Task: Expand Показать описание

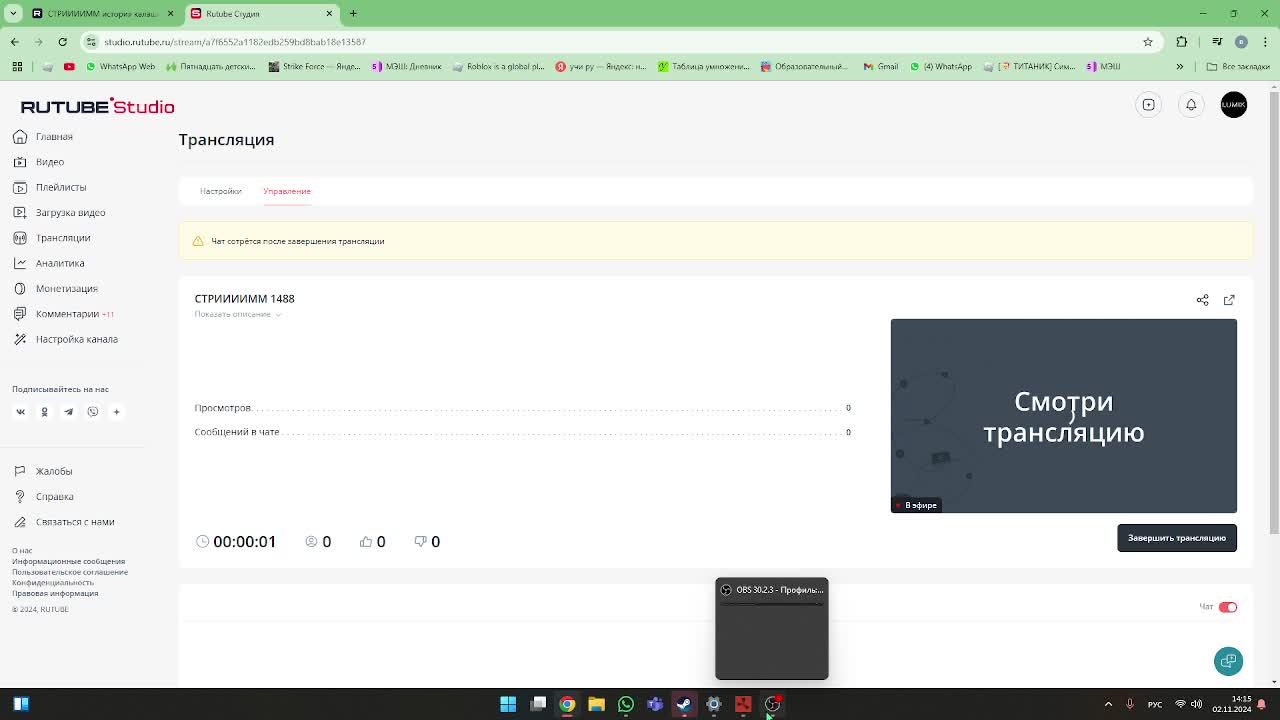Action: (x=238, y=314)
